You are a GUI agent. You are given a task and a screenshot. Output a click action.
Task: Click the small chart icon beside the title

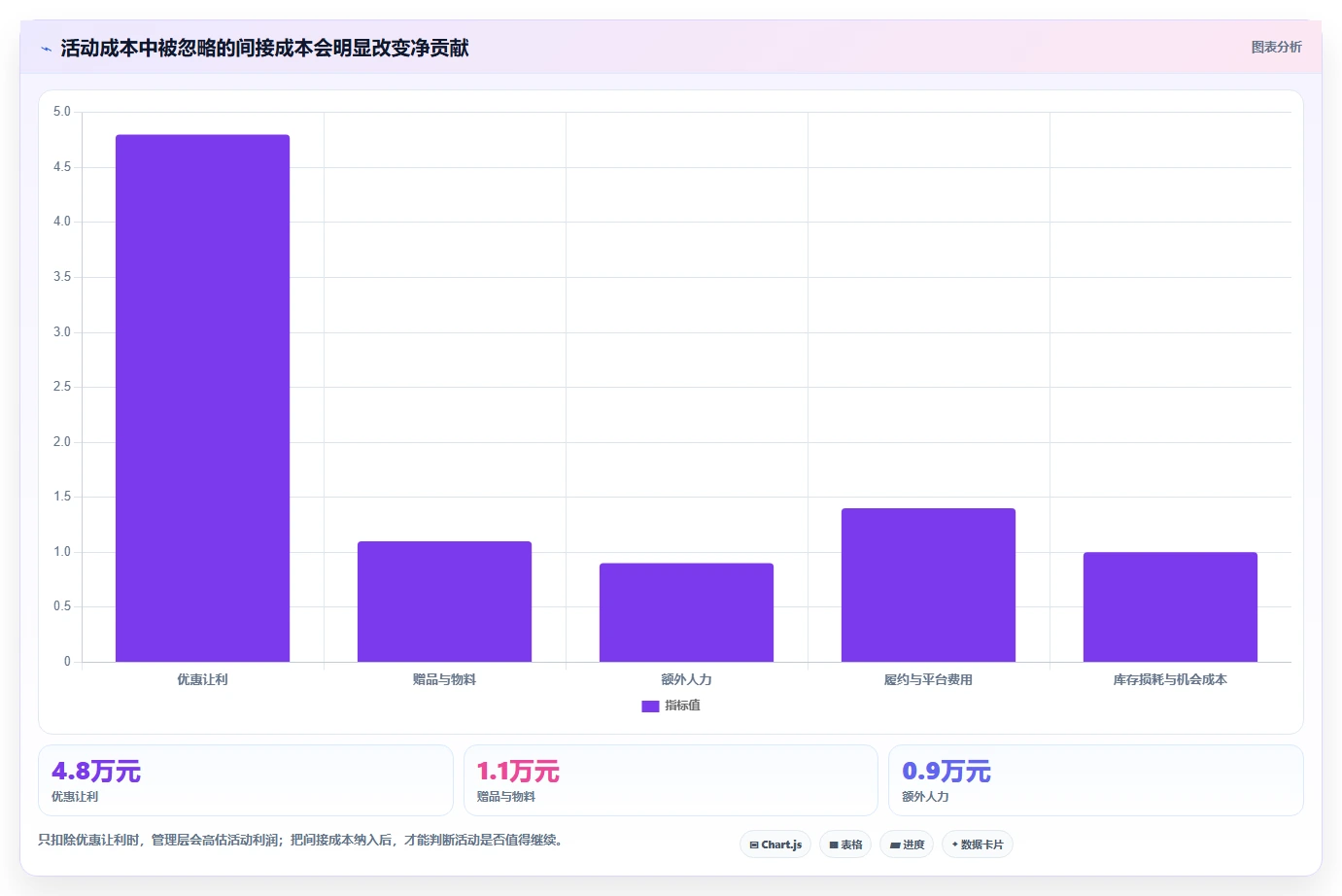coord(46,49)
